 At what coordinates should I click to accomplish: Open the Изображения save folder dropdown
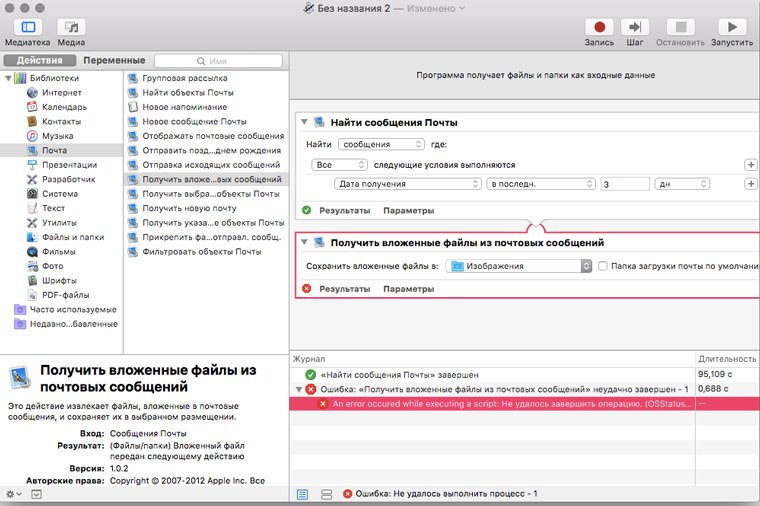click(x=520, y=266)
